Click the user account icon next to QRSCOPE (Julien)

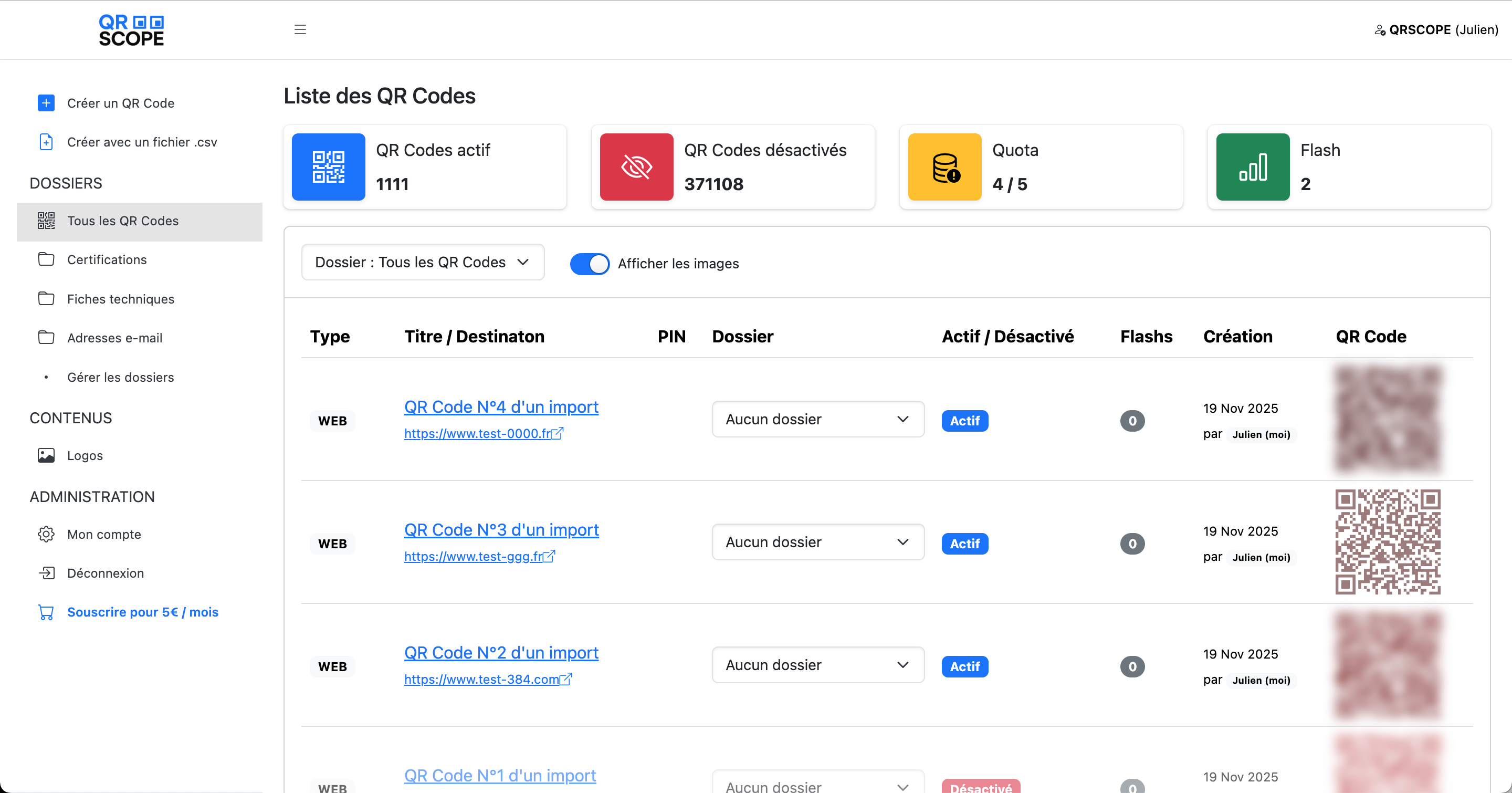(x=1380, y=30)
